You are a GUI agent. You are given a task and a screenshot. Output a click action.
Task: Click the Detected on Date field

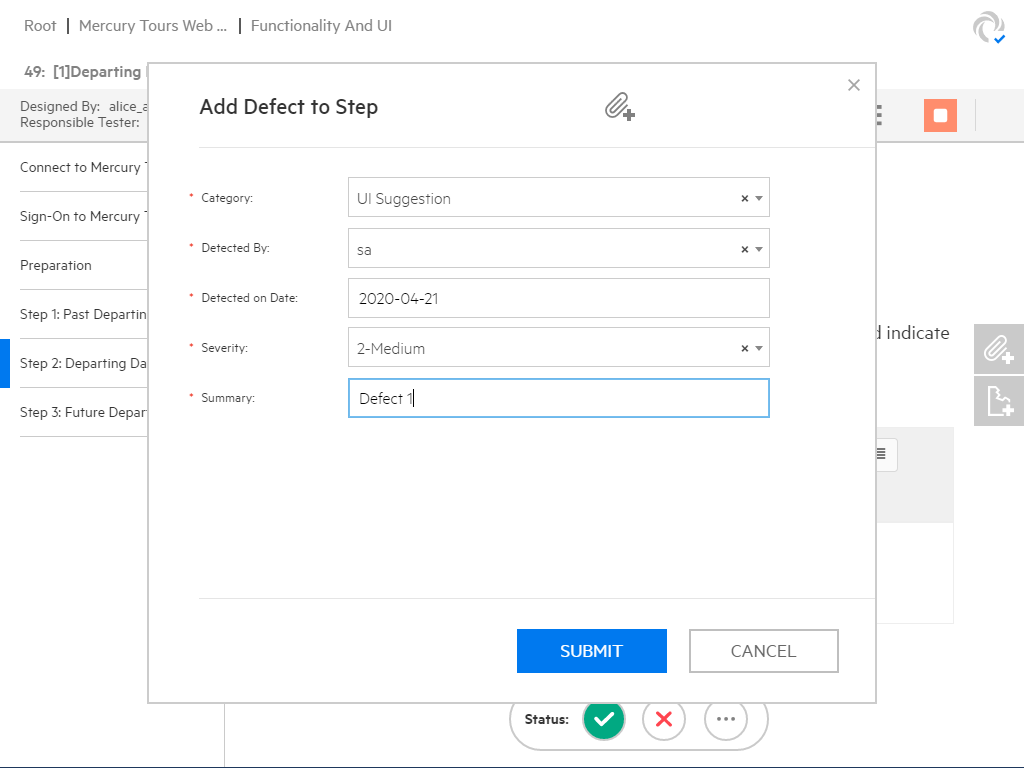[x=558, y=298]
